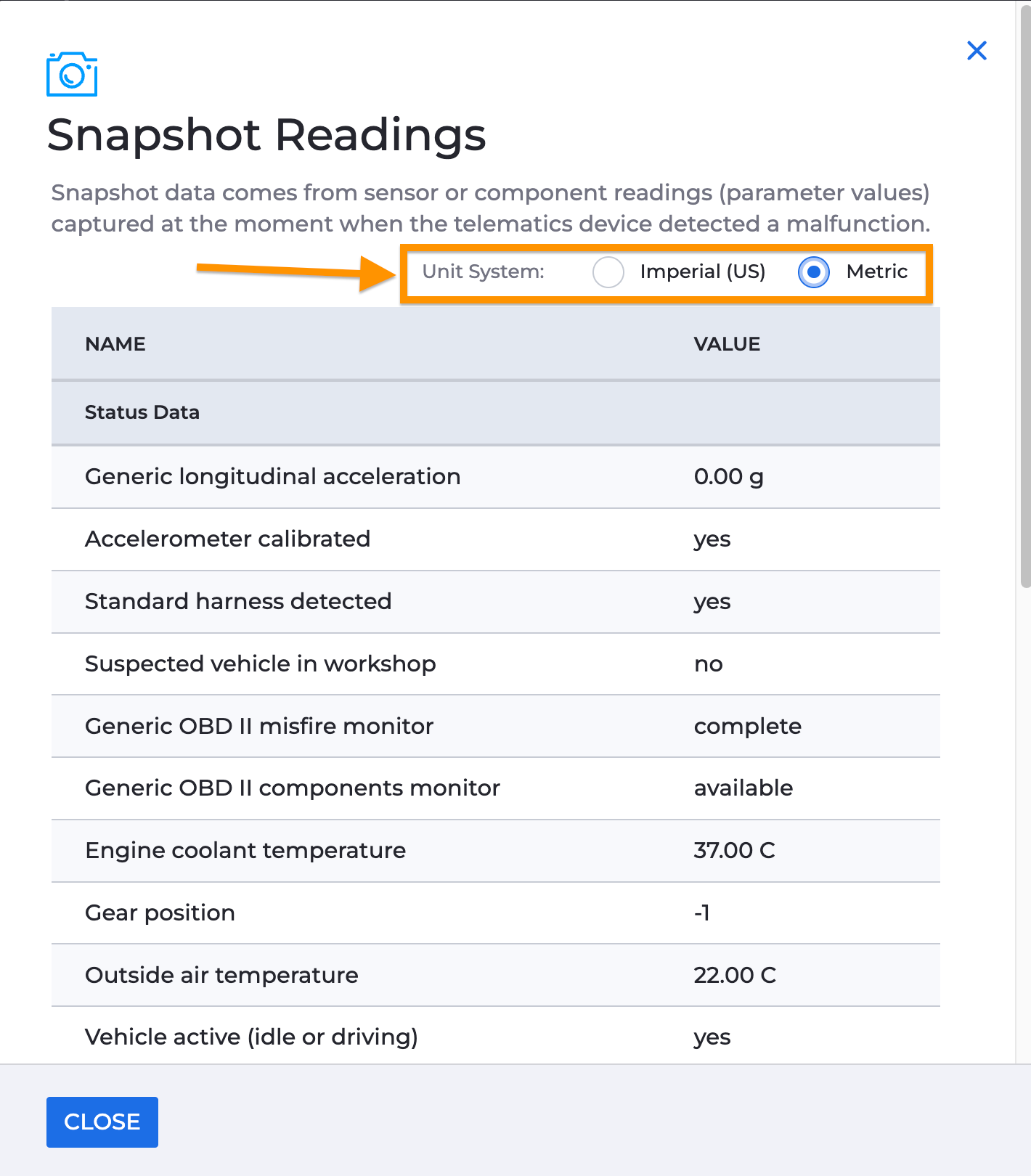The height and width of the screenshot is (1176, 1031).
Task: Click the NAME column header
Action: (x=115, y=344)
